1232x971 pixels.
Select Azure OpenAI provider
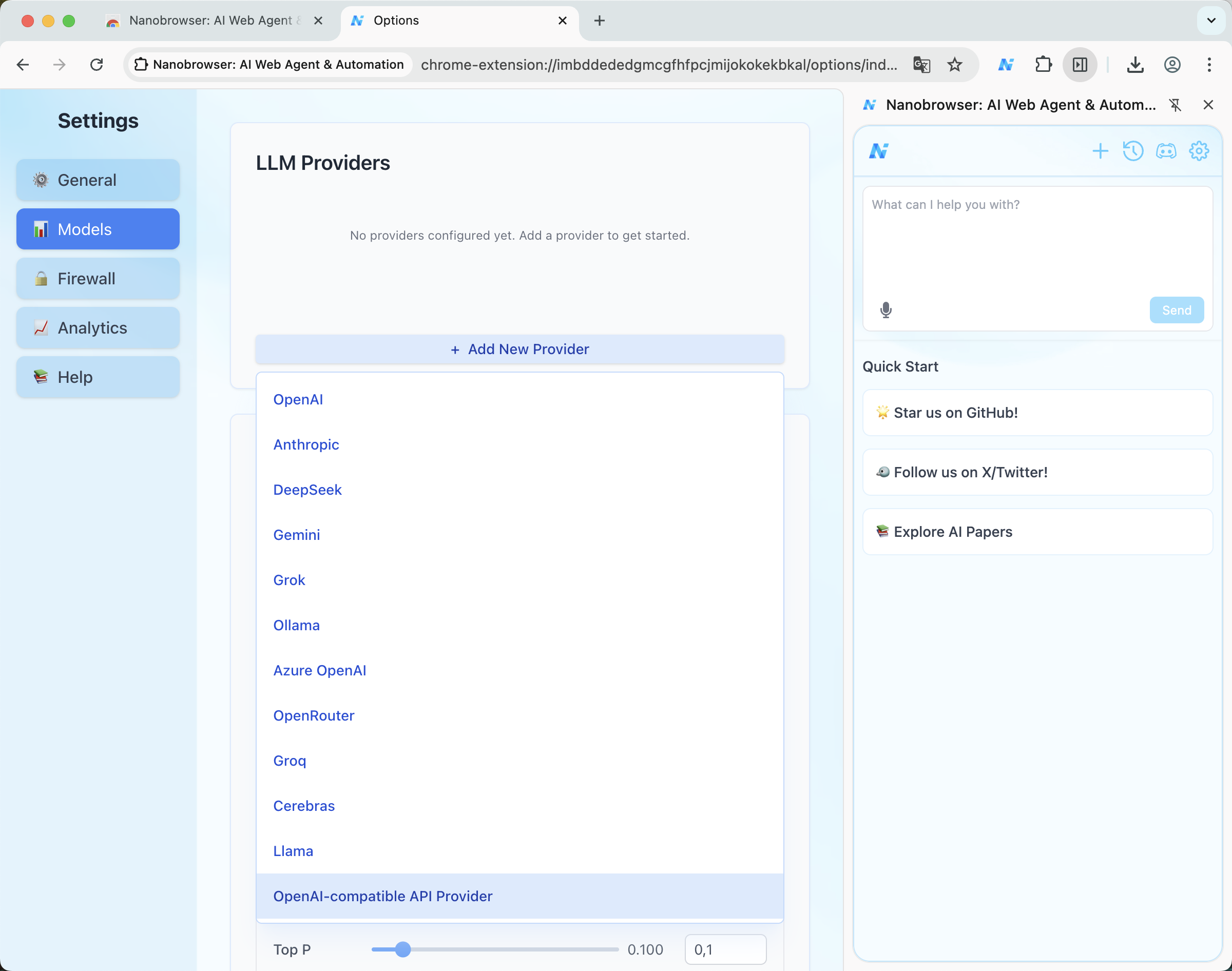[519, 670]
